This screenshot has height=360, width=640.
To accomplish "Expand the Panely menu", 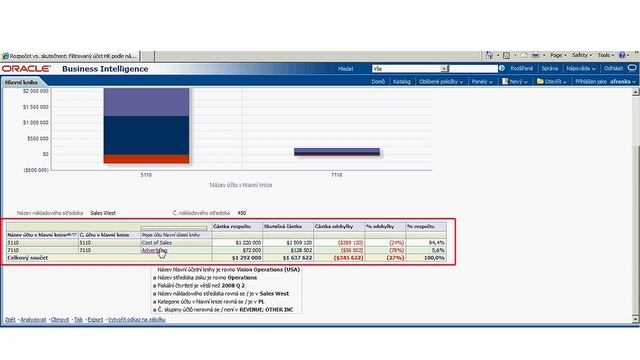I will (482, 82).
